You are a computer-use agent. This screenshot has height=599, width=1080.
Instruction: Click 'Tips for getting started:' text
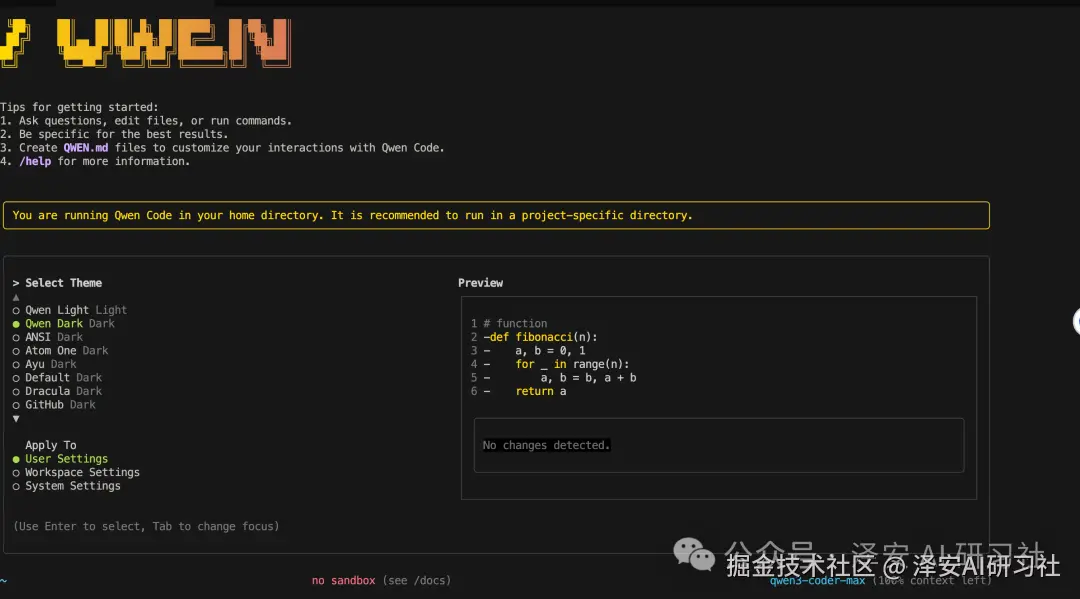79,107
